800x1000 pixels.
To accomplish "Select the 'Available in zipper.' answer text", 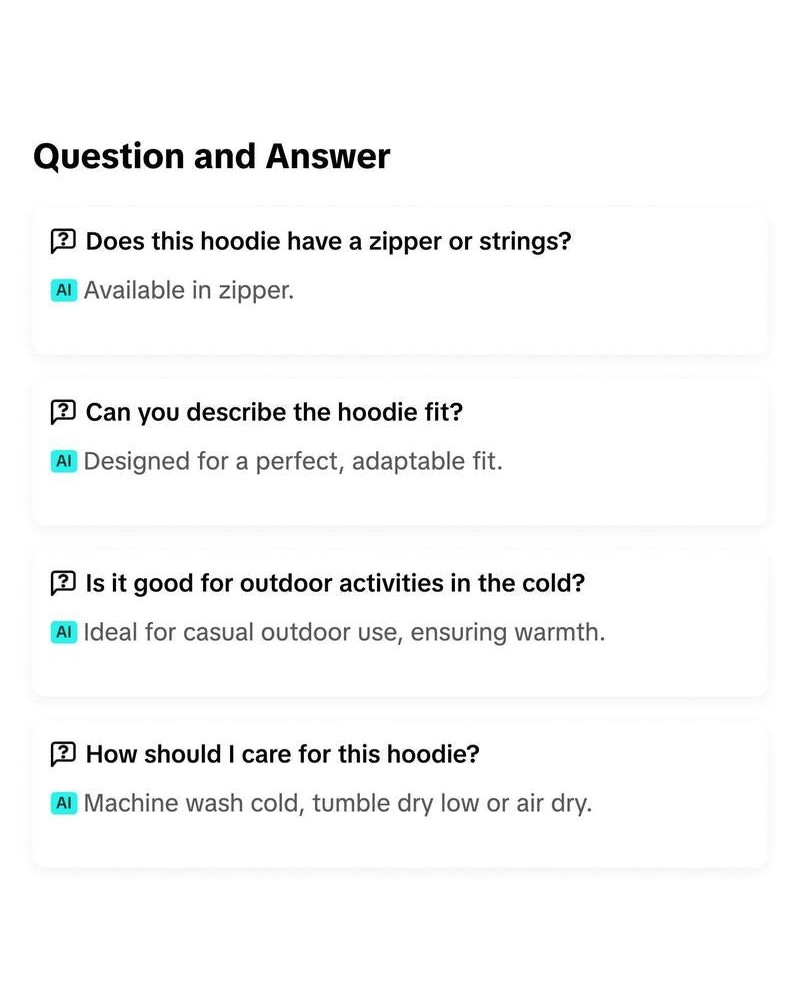I will point(189,291).
